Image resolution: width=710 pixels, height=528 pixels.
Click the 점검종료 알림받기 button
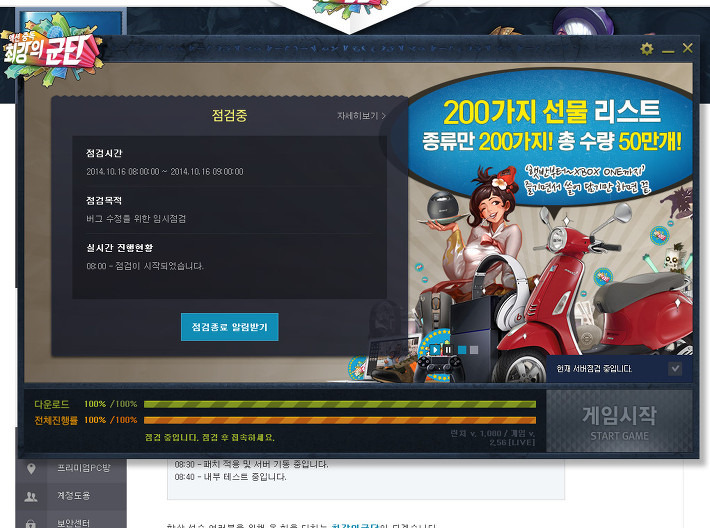point(230,327)
